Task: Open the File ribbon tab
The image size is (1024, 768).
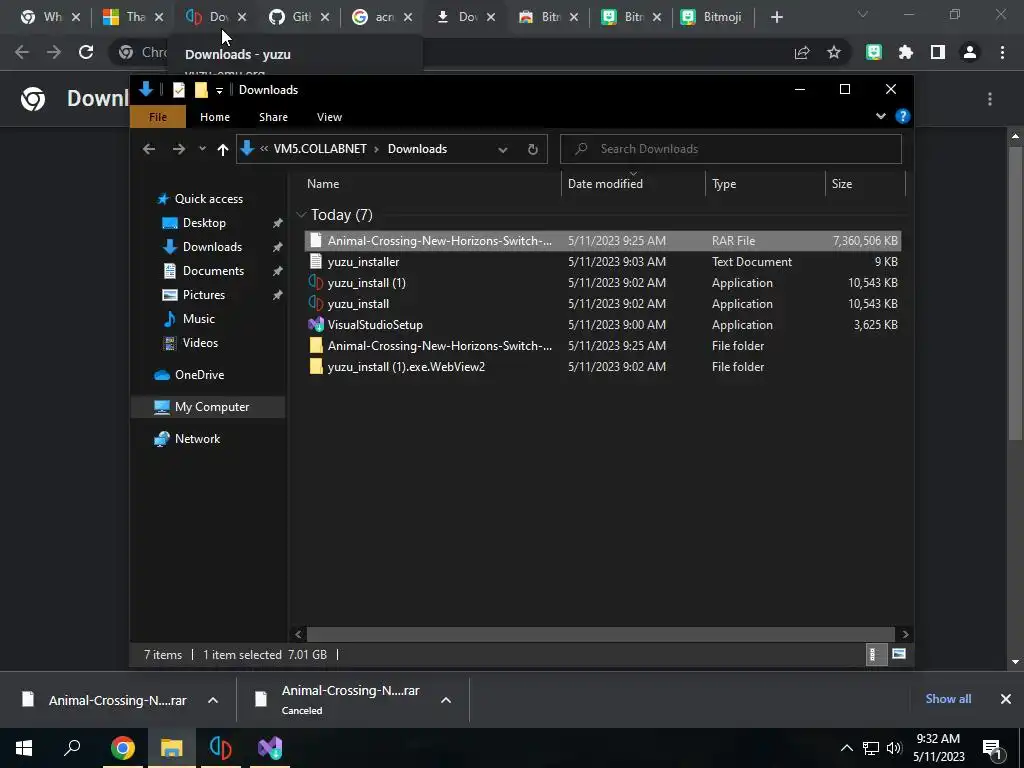Action: pyautogui.click(x=158, y=117)
